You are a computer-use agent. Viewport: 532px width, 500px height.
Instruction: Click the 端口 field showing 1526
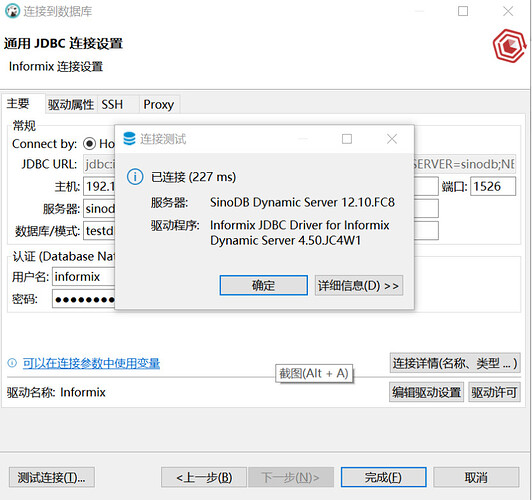493,186
